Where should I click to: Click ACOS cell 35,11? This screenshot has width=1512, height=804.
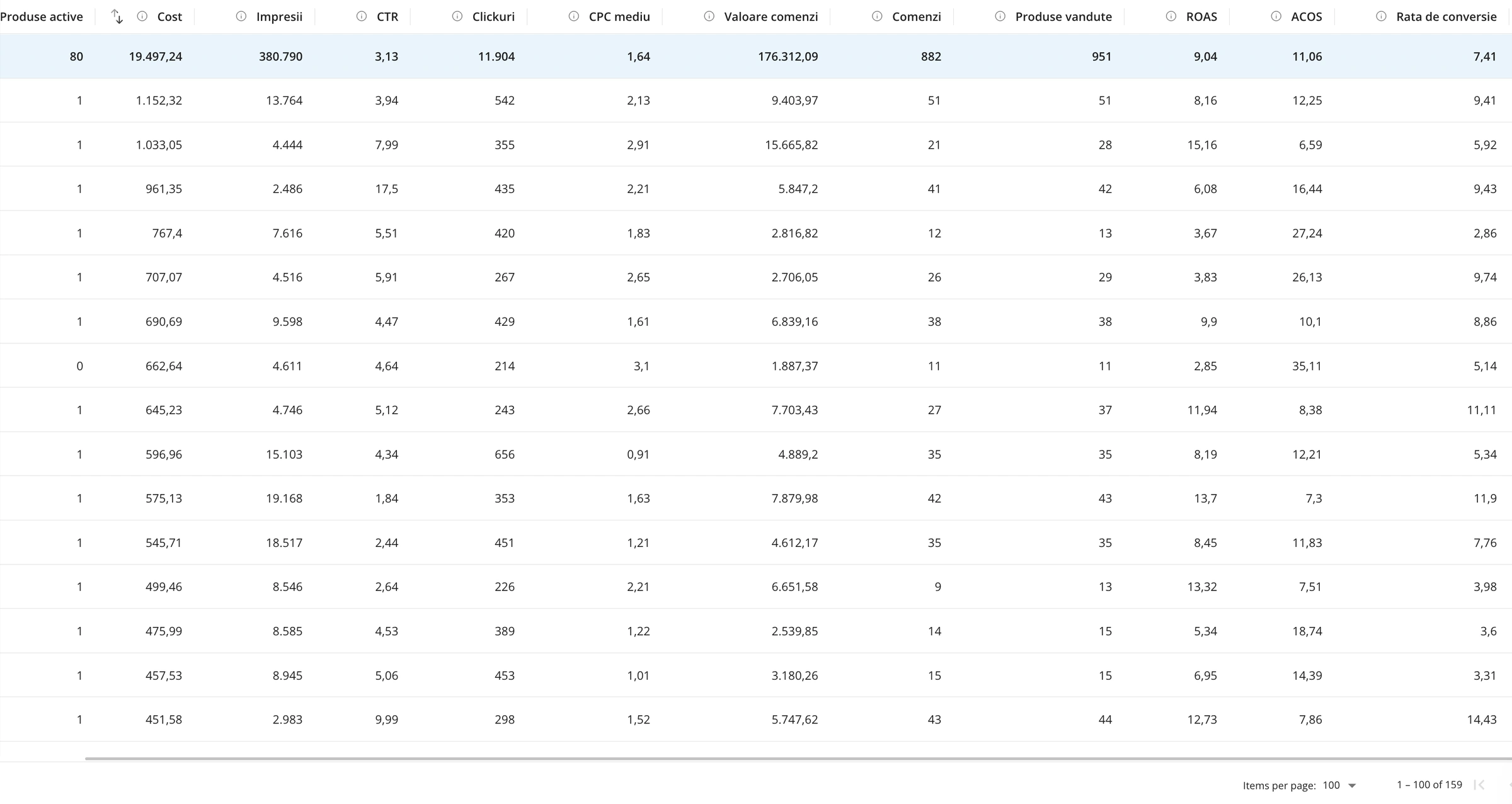(1307, 366)
